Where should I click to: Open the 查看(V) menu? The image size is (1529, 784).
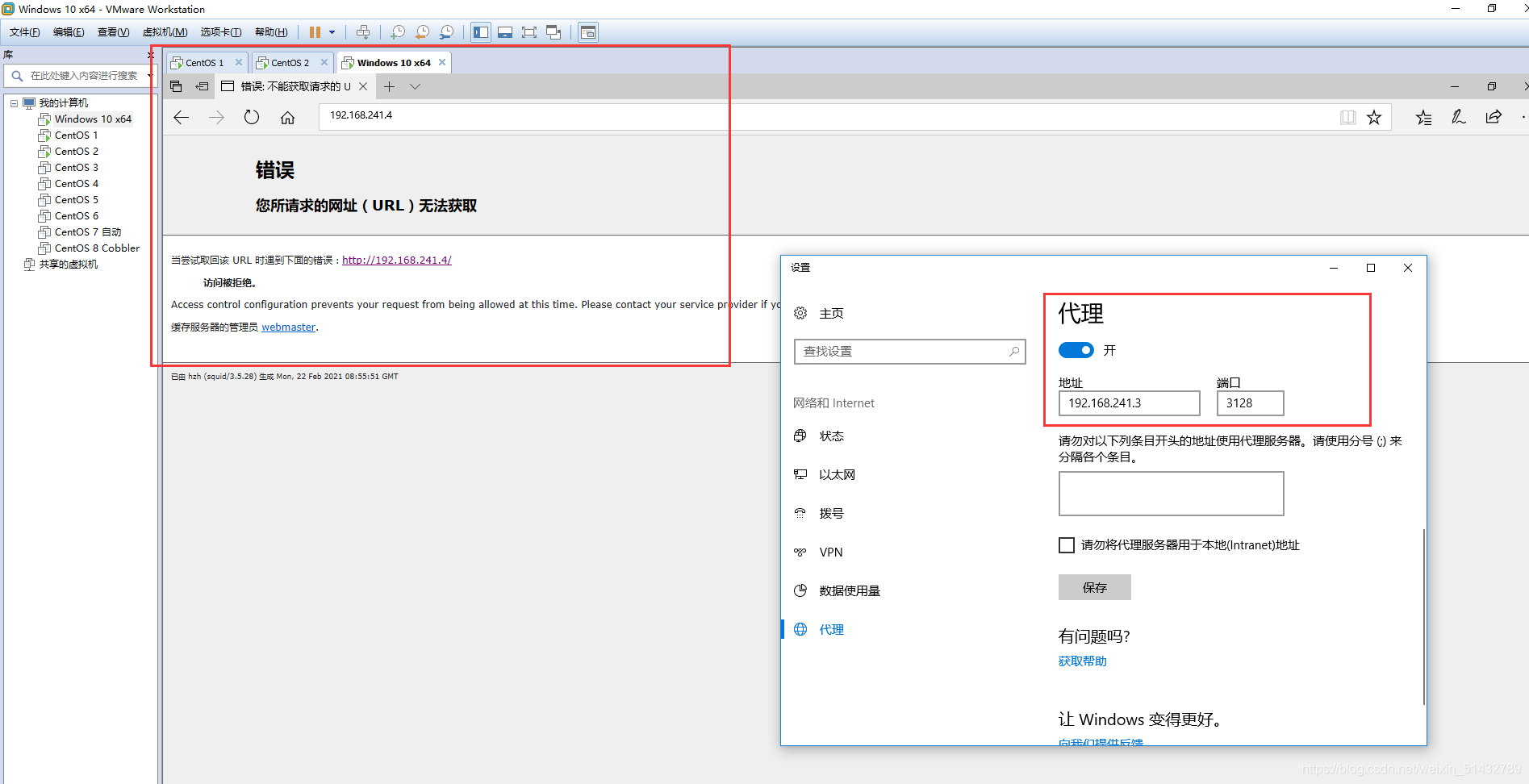click(113, 32)
